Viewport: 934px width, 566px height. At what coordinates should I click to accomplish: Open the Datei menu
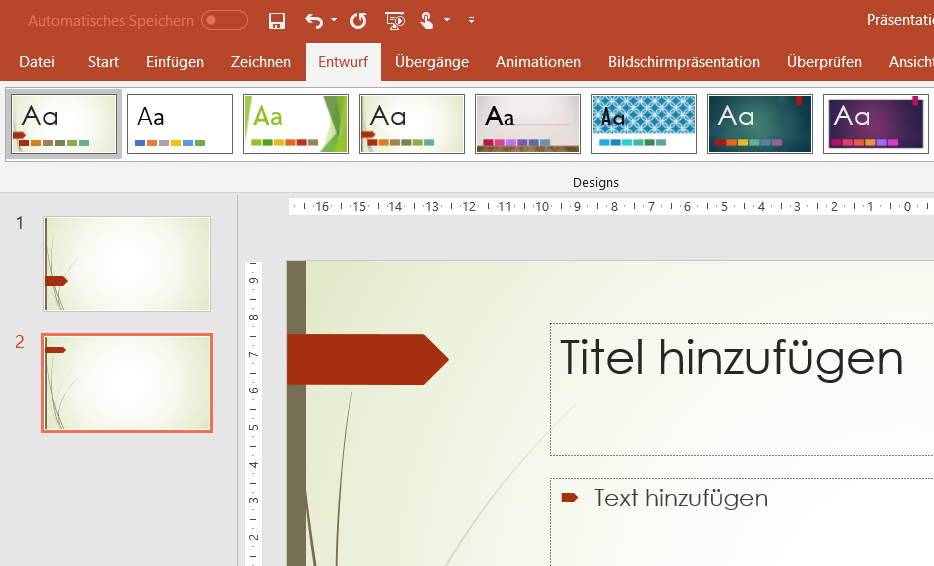pos(37,62)
